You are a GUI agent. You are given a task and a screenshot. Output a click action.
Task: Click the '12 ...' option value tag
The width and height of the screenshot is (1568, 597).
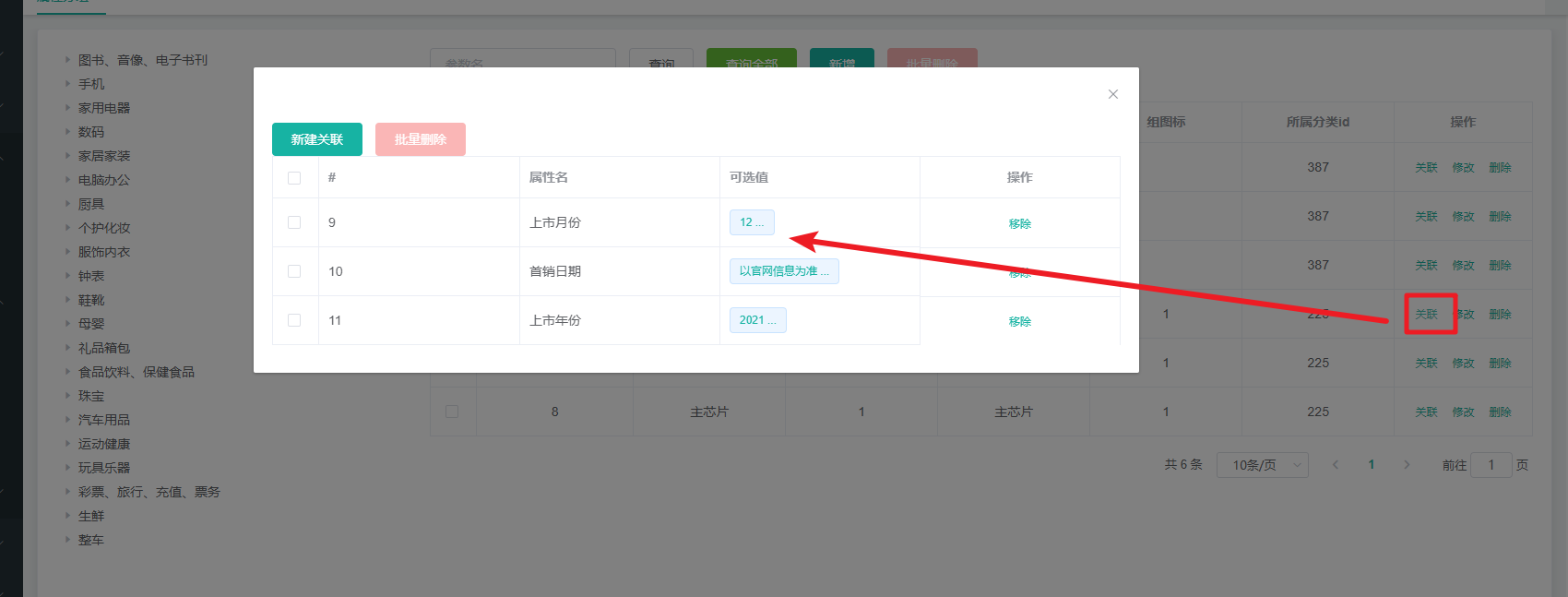point(752,222)
